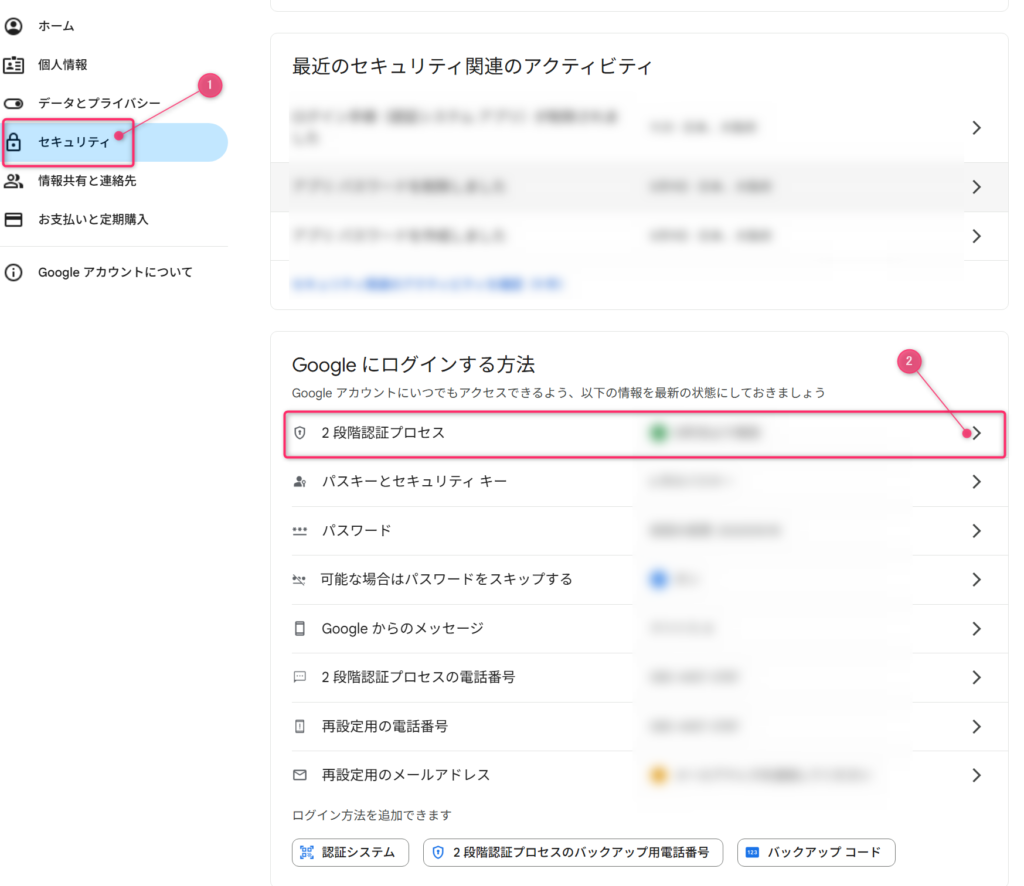Select the passkey icon next to パスキーとセキュリティ キー
Image resolution: width=1024 pixels, height=886 pixels.
[x=301, y=481]
